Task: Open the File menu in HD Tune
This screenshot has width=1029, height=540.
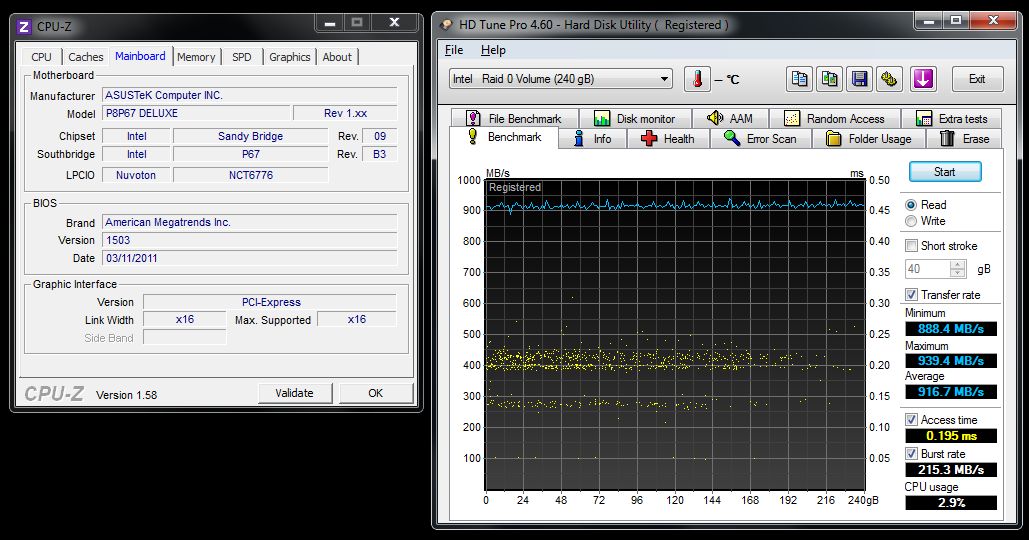Action: (x=454, y=50)
